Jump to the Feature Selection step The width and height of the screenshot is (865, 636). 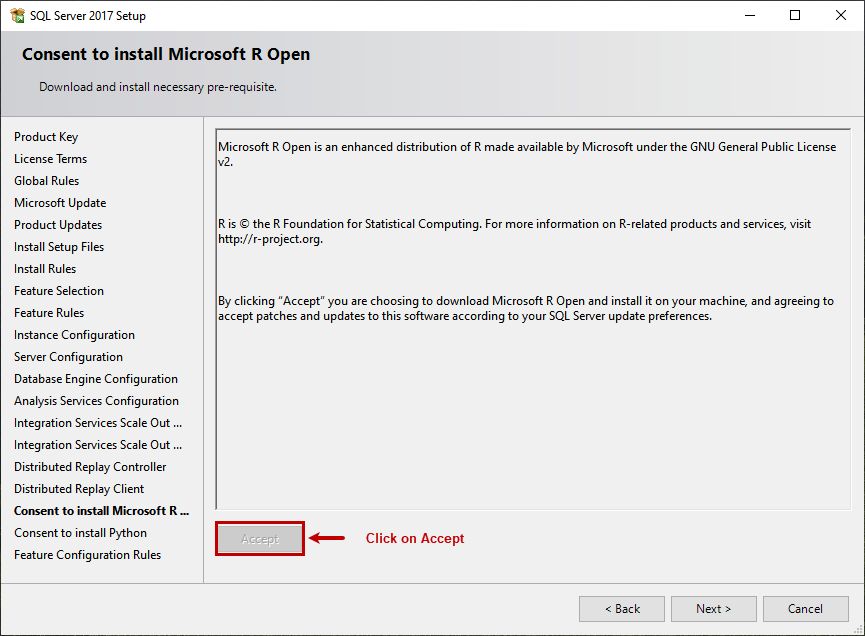click(59, 291)
